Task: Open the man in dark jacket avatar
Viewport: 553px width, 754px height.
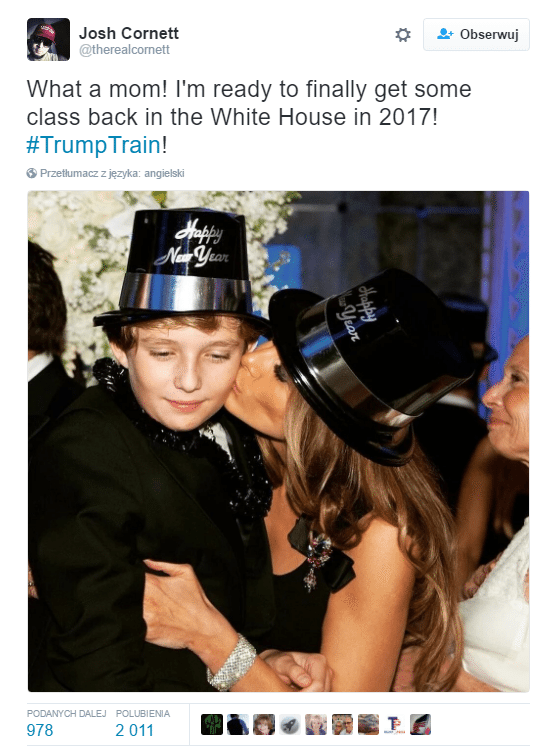Action: click(x=238, y=724)
